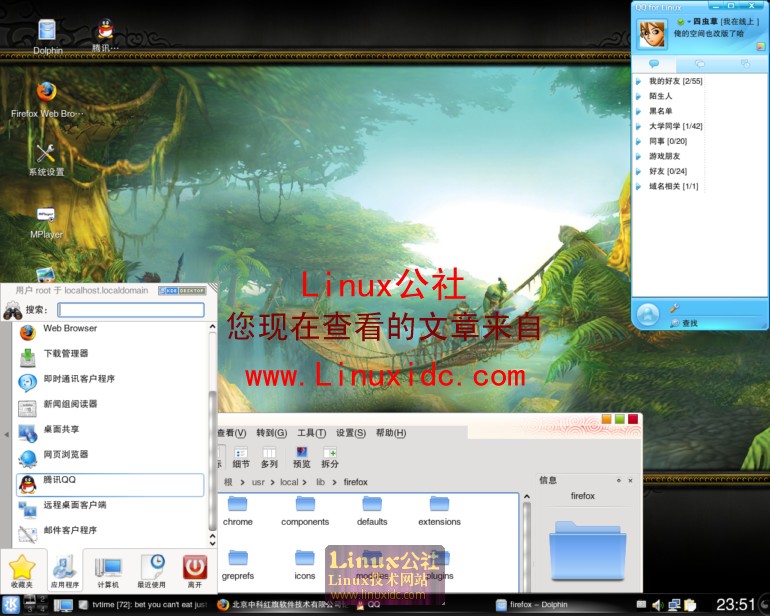The image size is (770, 616).
Task: Open the 离开 launcher tab
Action: click(x=194, y=570)
